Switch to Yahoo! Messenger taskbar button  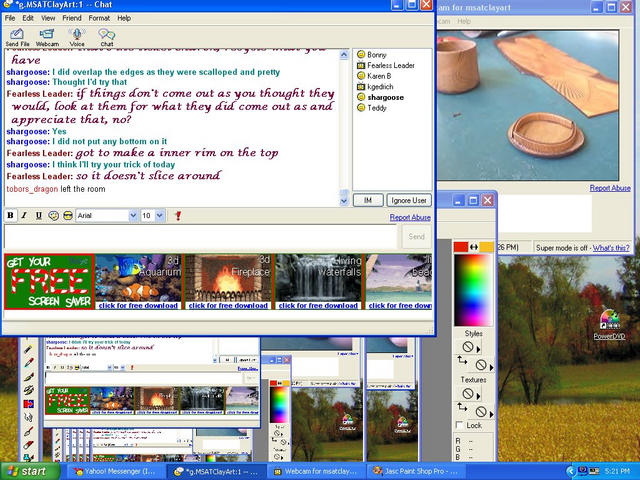[116, 471]
